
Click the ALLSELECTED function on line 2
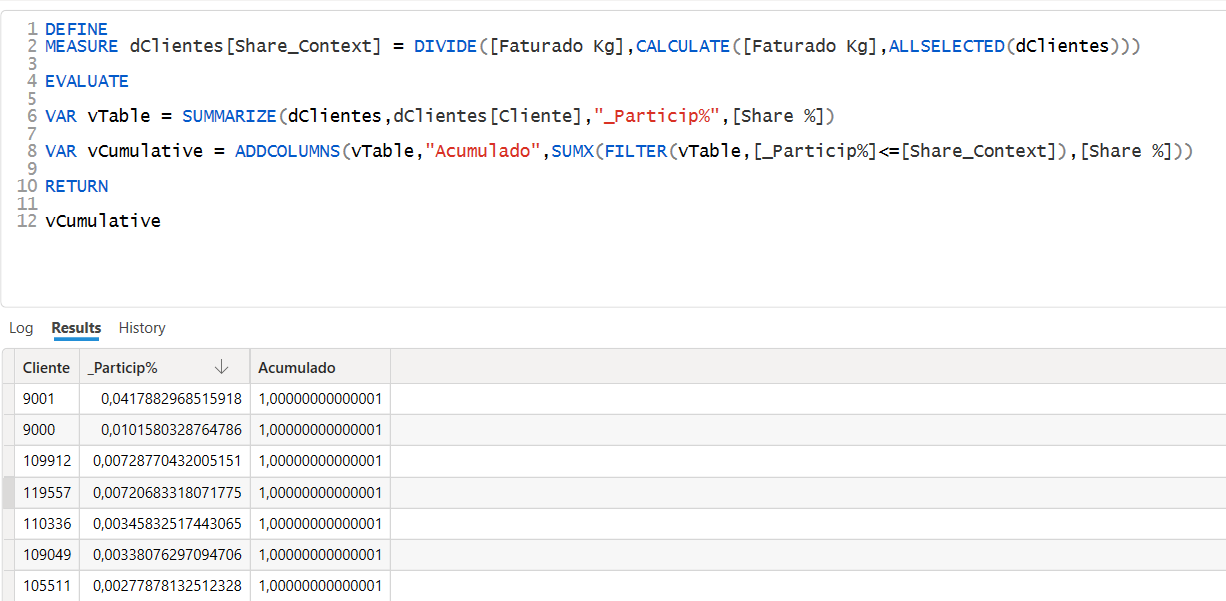(x=946, y=45)
